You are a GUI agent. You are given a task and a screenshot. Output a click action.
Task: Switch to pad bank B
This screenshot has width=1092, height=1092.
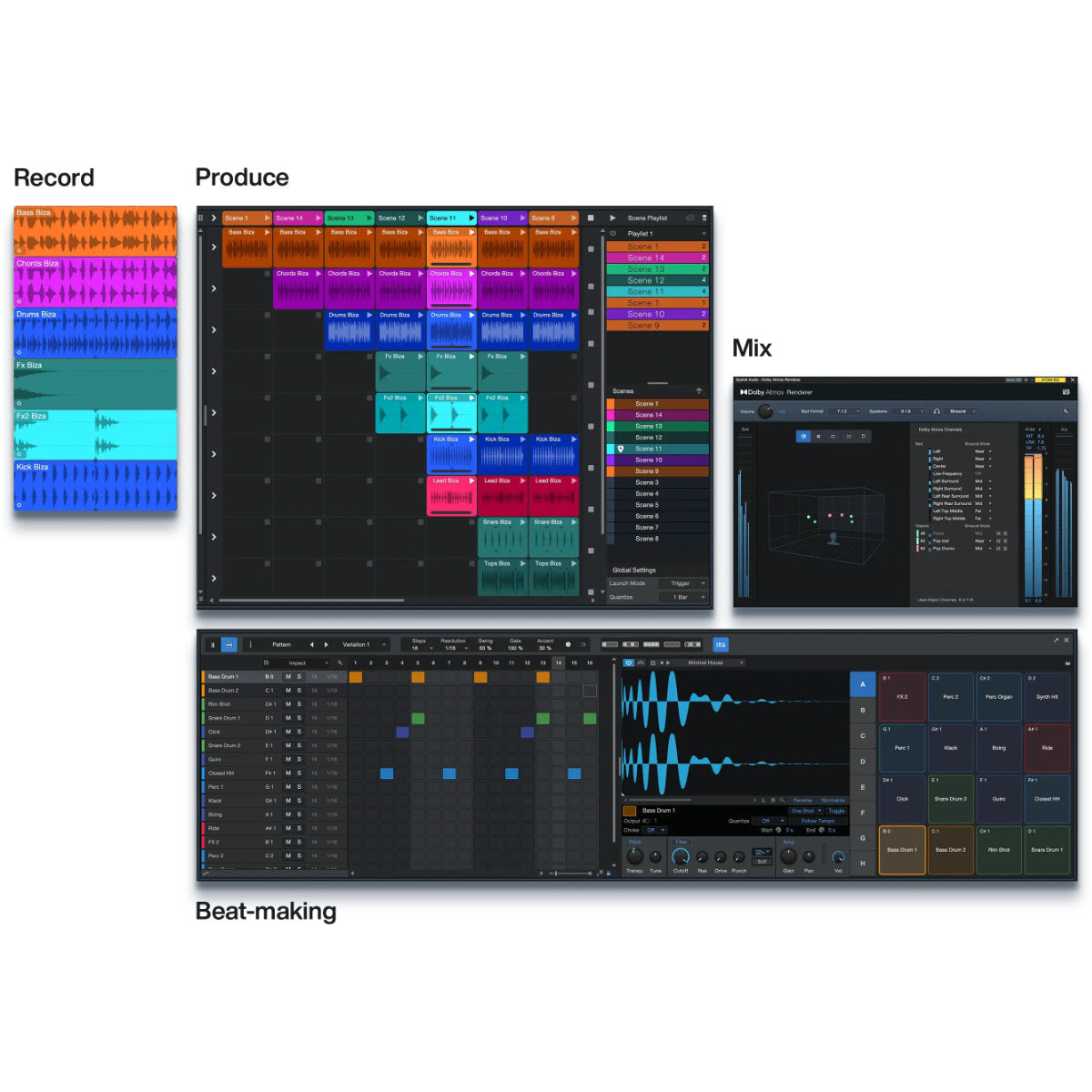click(863, 710)
